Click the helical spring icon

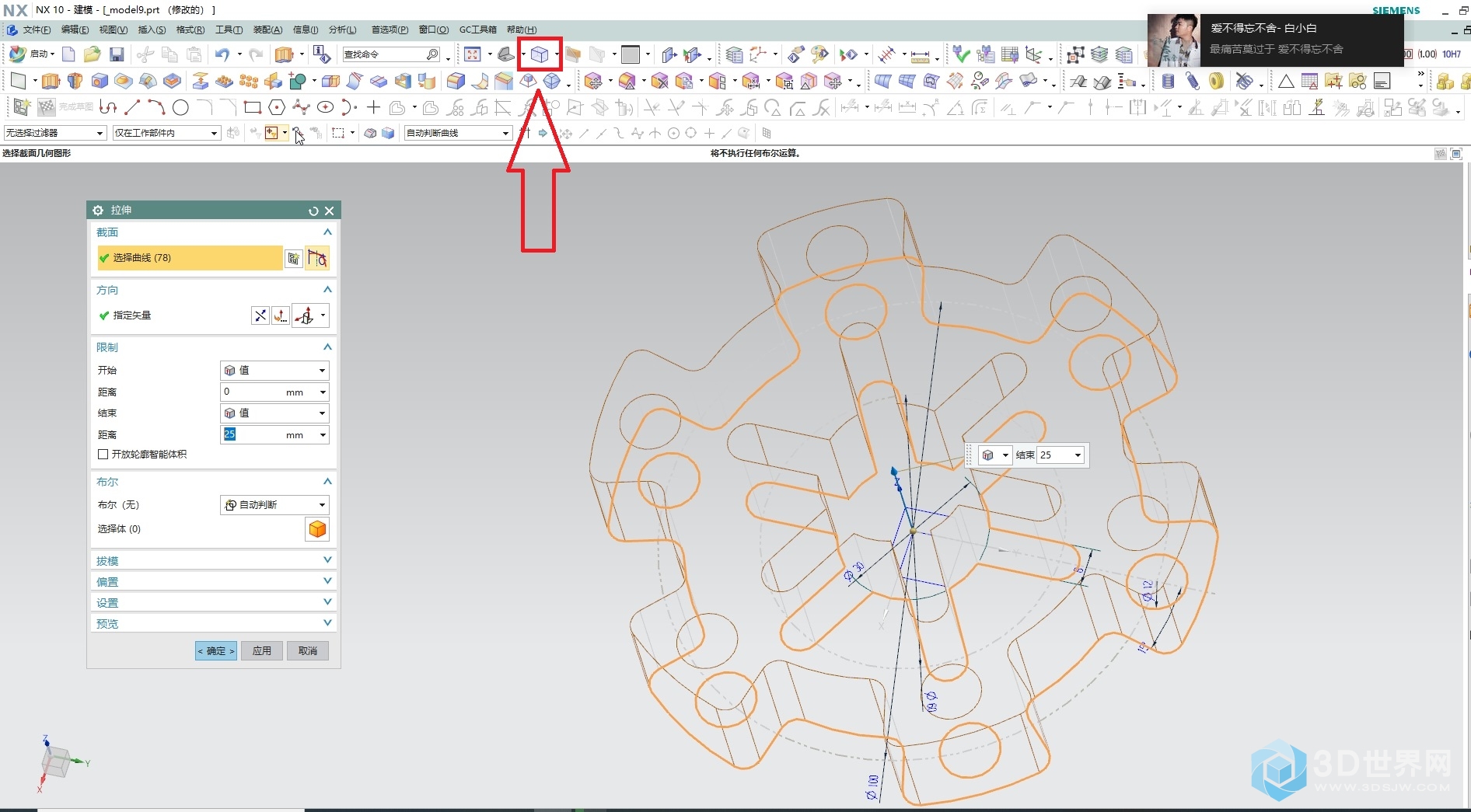tap(1168, 81)
